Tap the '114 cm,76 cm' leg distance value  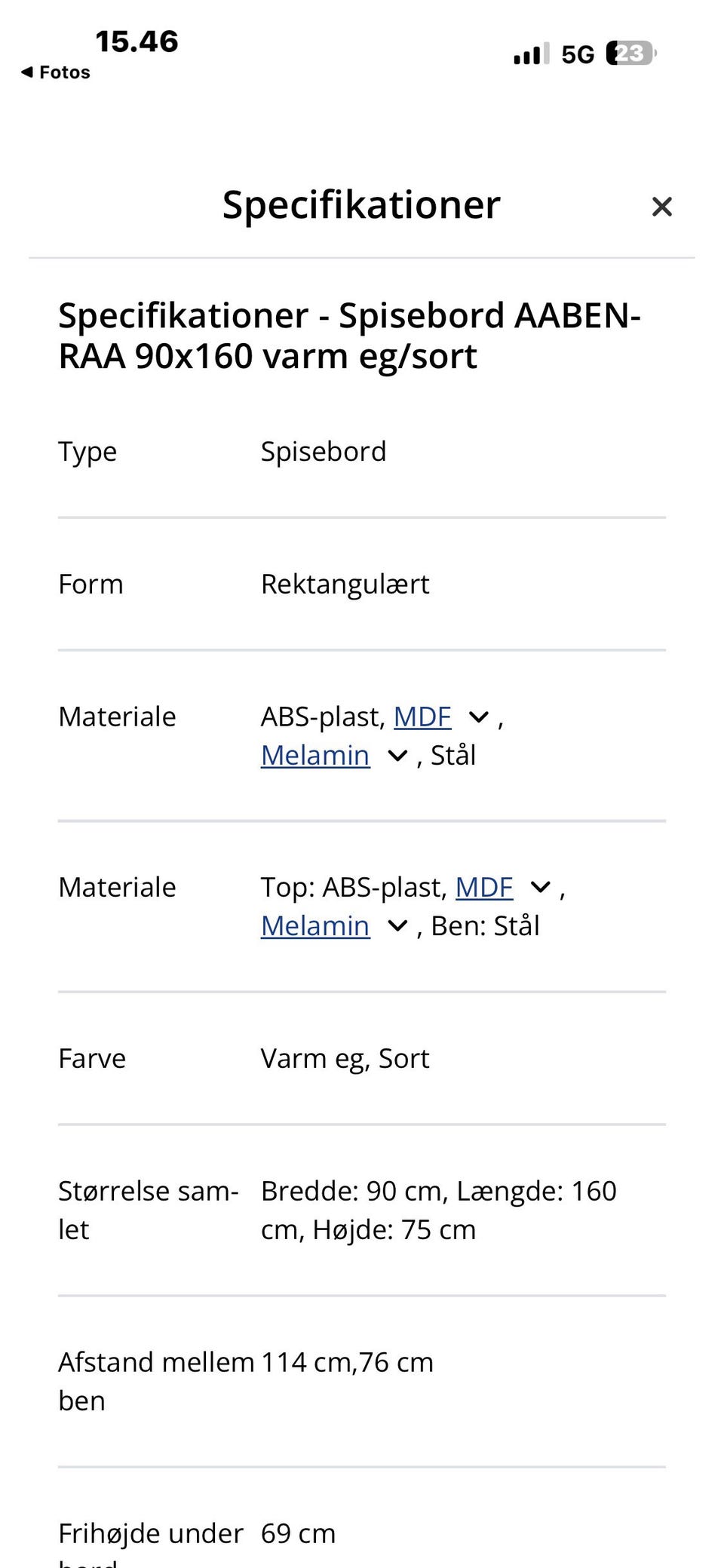[347, 1362]
